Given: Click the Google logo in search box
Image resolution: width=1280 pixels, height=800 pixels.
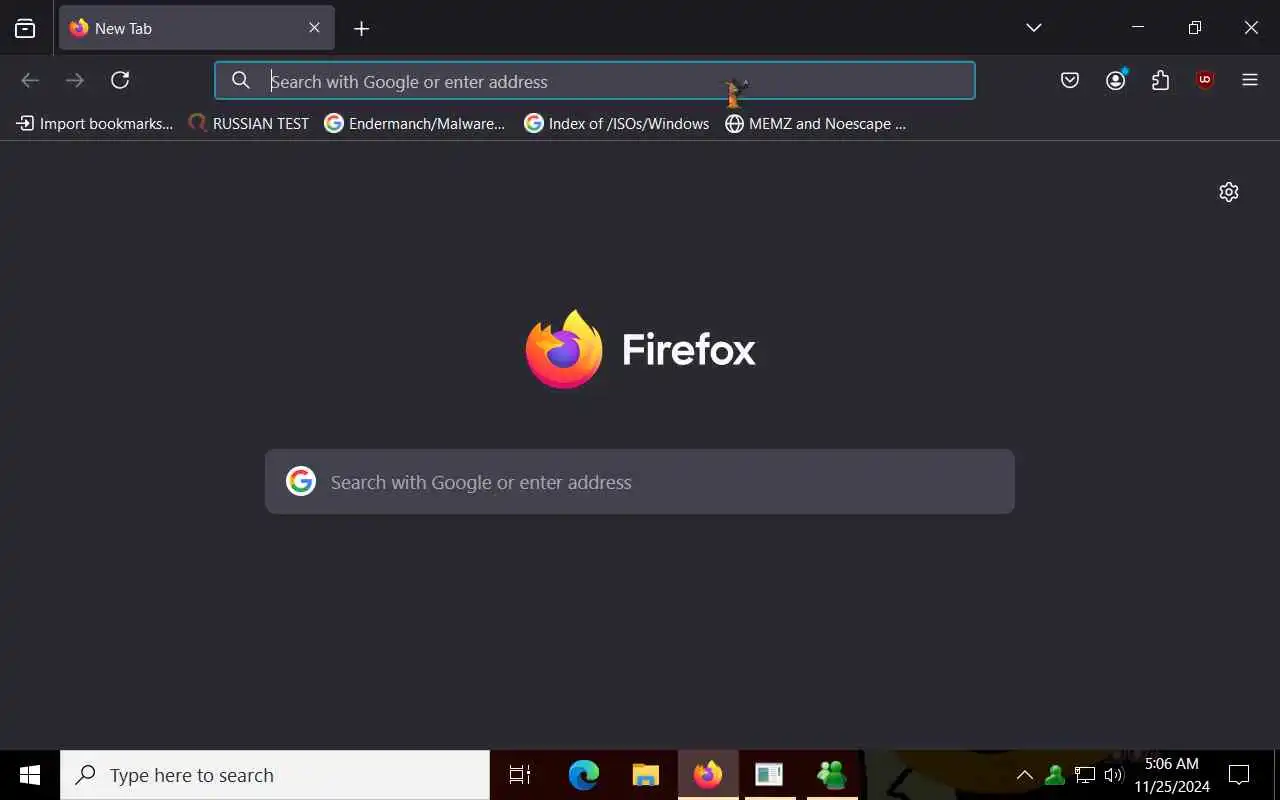Looking at the screenshot, I should click(x=301, y=482).
